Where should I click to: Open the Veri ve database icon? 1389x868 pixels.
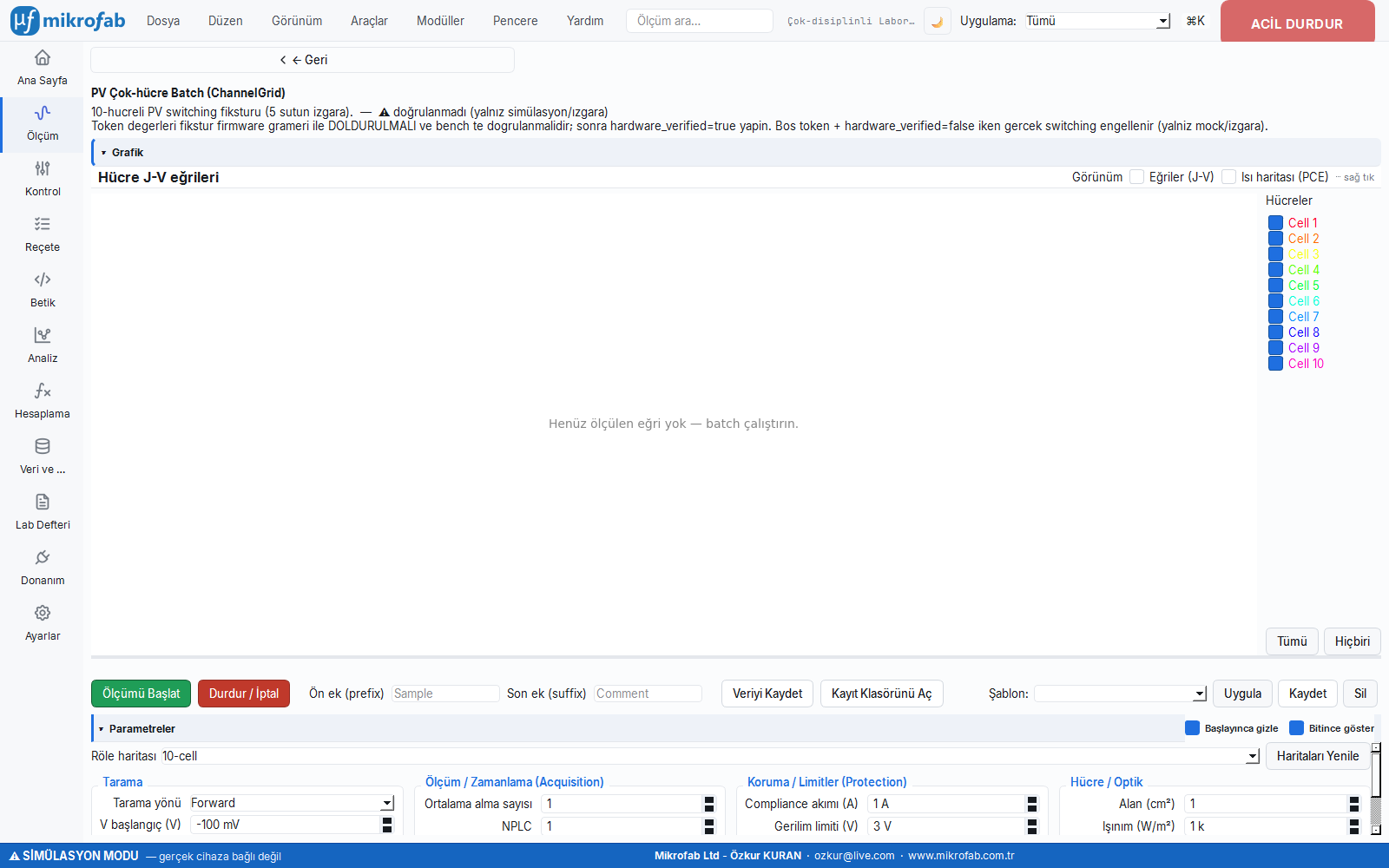point(42,446)
